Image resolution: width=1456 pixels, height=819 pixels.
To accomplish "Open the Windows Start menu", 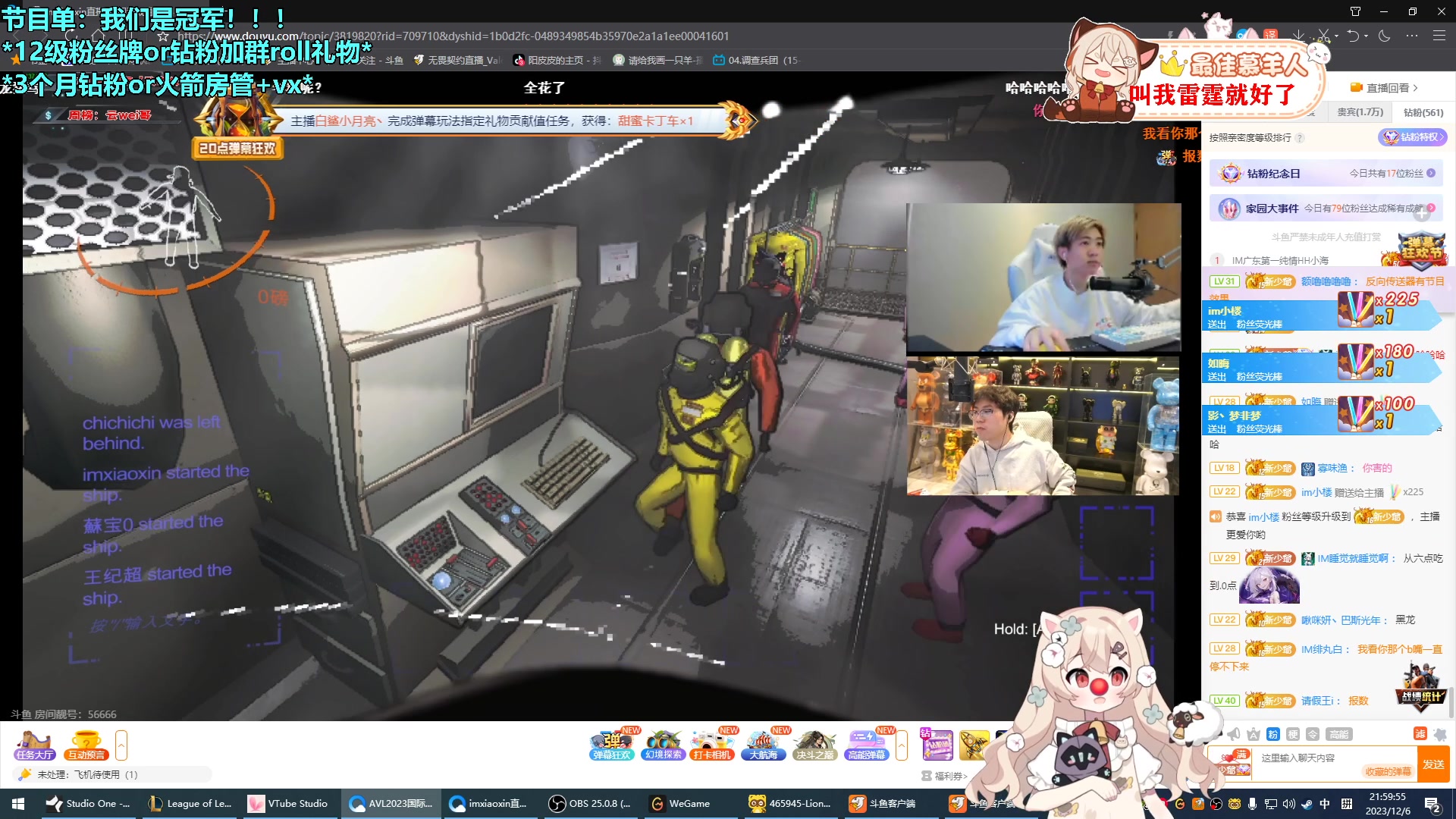I will [18, 804].
